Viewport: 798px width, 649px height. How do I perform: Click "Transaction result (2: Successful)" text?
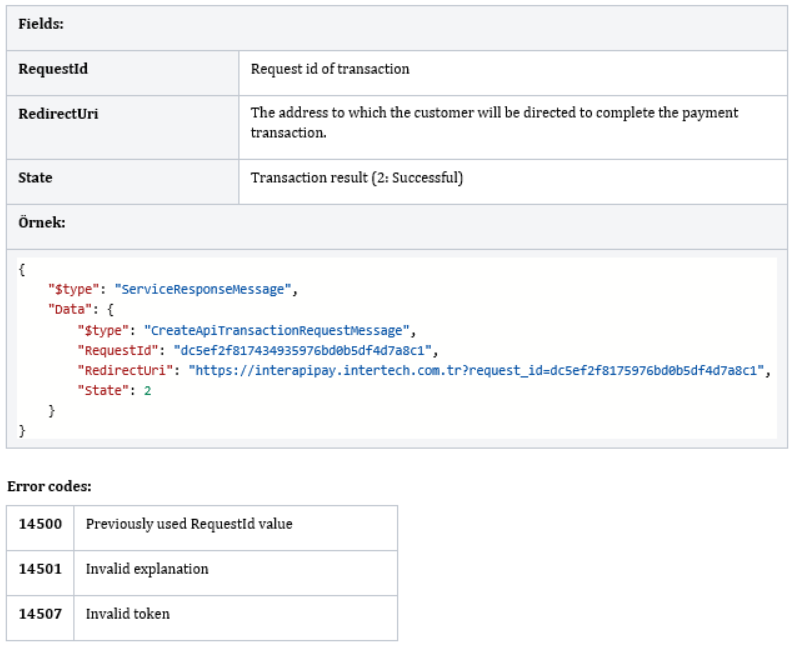click(x=357, y=178)
